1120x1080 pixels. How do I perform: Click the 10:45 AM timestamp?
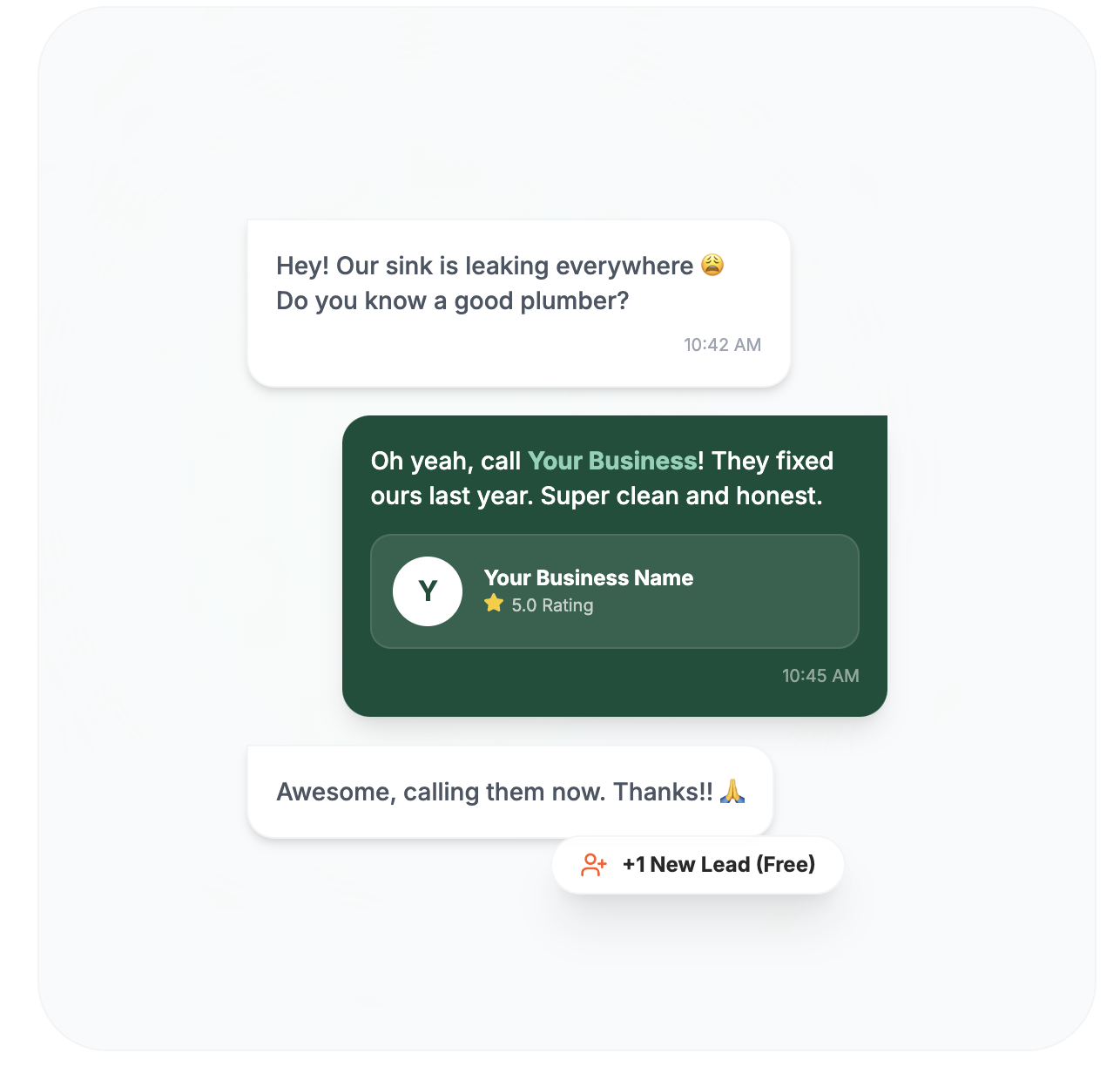[x=820, y=676]
